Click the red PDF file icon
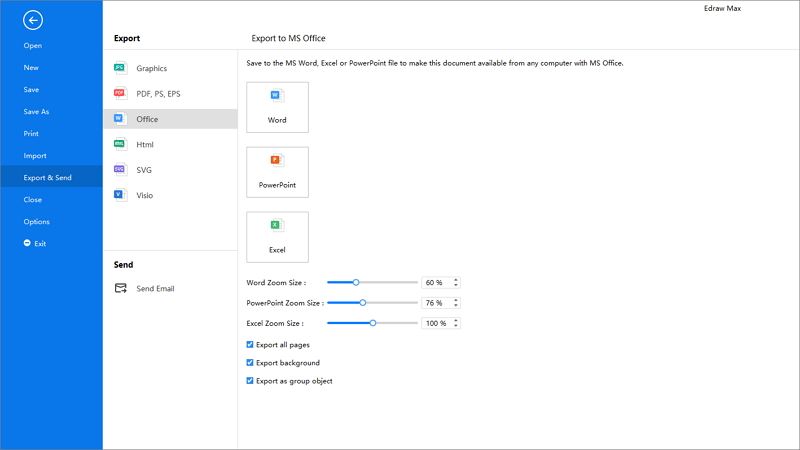The height and width of the screenshot is (450, 800). click(x=120, y=93)
